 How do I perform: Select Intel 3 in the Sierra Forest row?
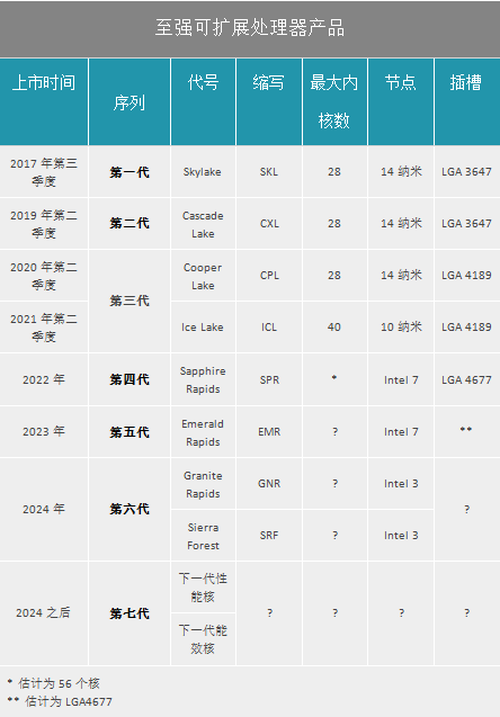401,535
